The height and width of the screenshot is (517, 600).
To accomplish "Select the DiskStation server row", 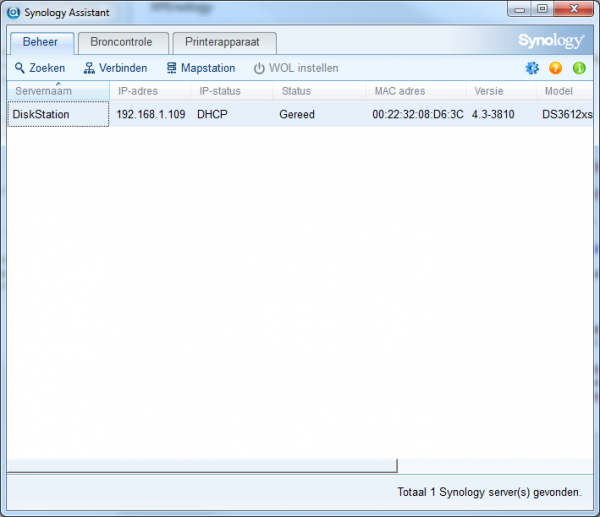I will (300, 114).
